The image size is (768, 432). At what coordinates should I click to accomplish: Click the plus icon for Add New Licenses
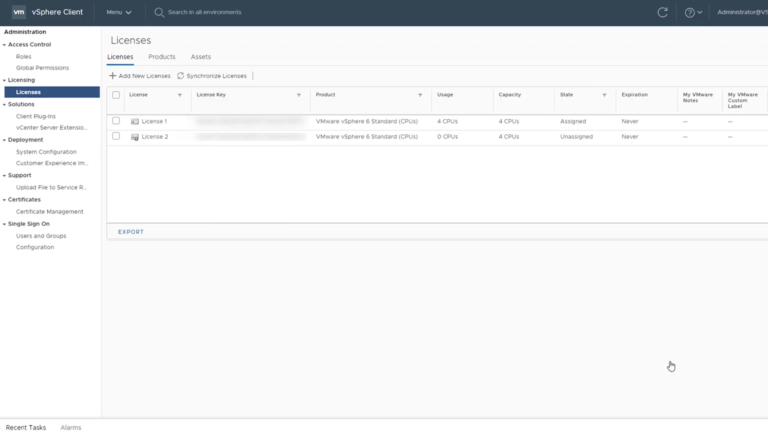(113, 75)
